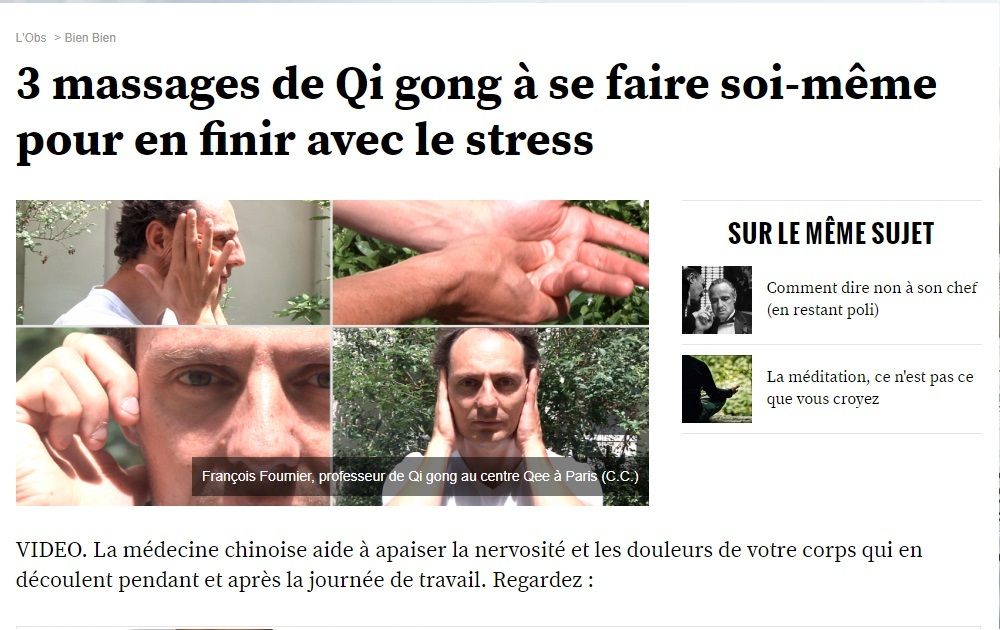Click the (C.C.) photo credit in the caption
The height and width of the screenshot is (630, 1000).
[x=619, y=476]
